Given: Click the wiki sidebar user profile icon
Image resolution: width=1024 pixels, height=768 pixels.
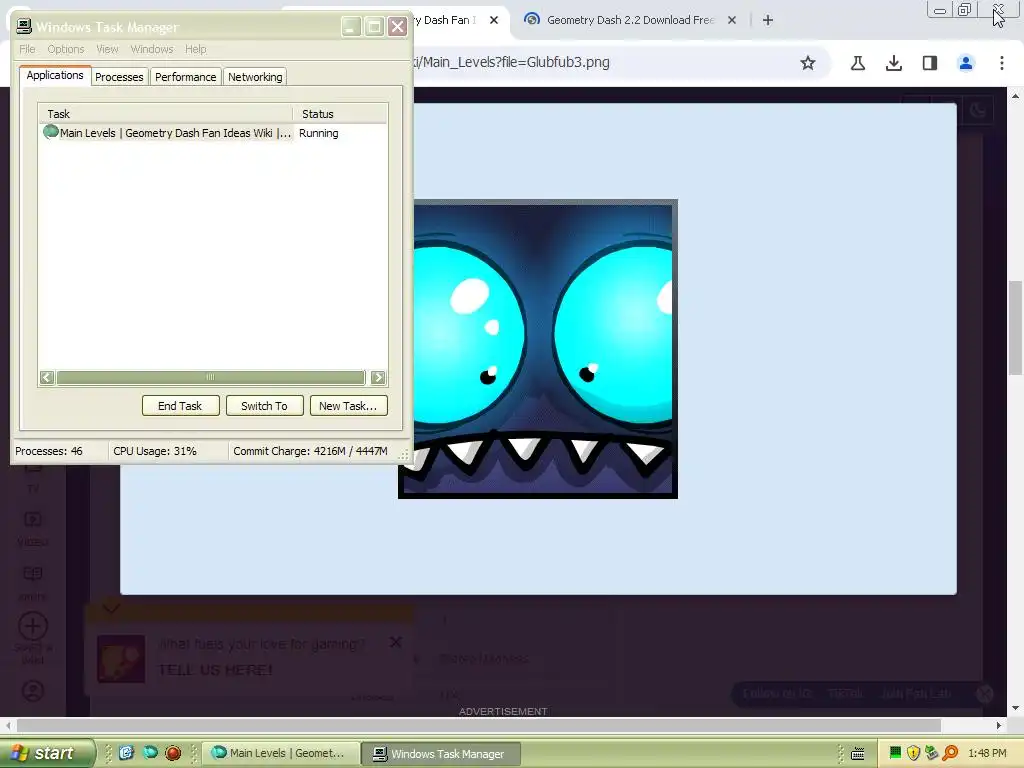Looking at the screenshot, I should pyautogui.click(x=33, y=690).
